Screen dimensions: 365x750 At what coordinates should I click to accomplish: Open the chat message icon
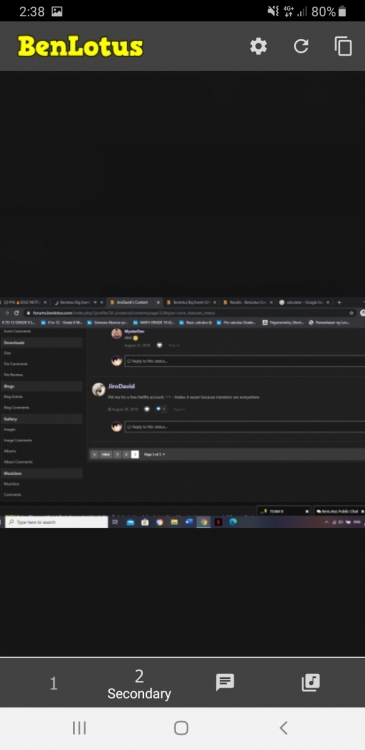[x=225, y=683]
